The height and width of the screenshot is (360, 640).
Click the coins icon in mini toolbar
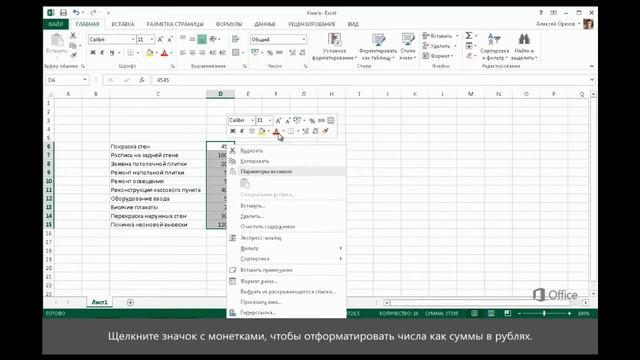[297, 120]
